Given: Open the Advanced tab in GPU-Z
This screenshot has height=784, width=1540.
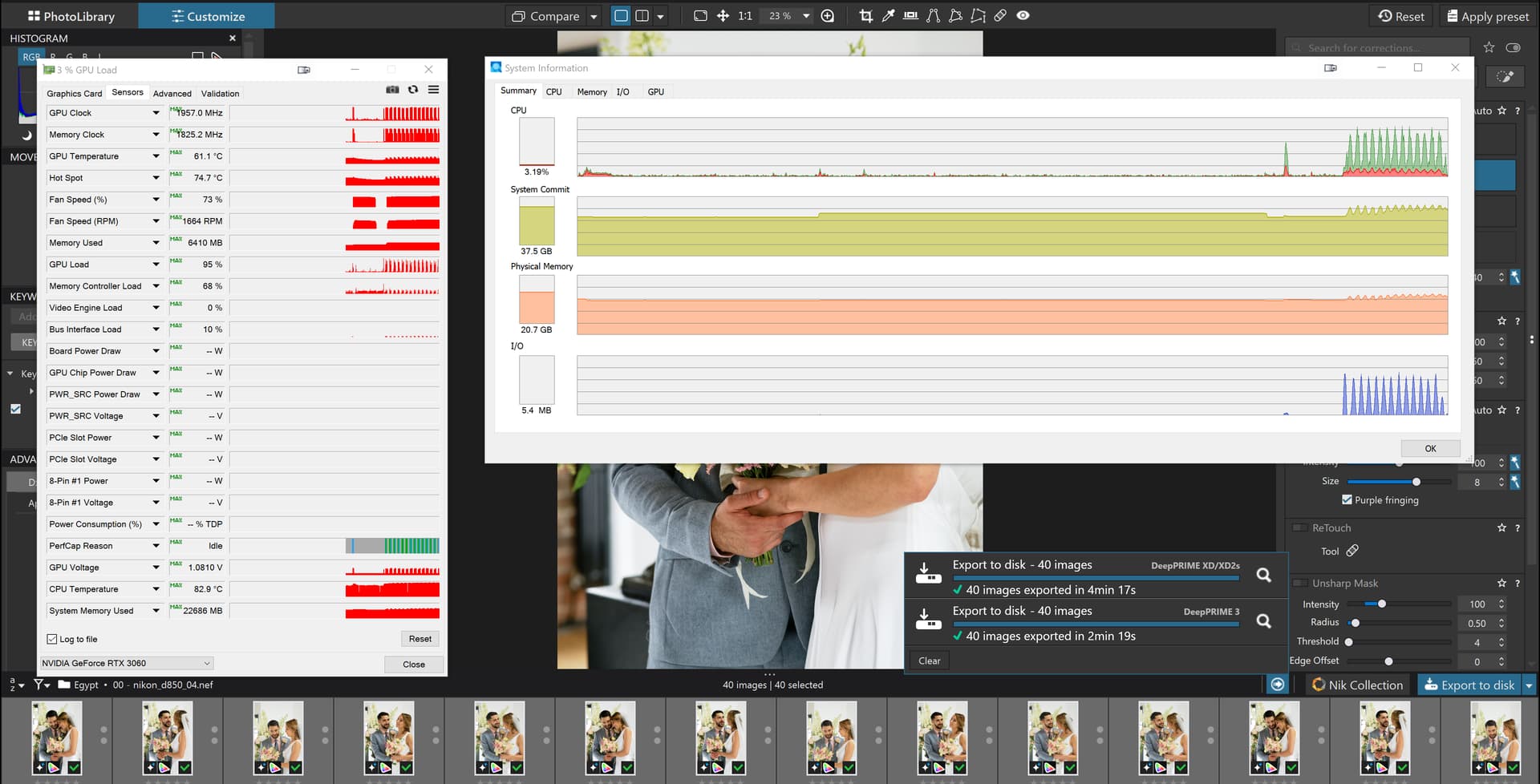Looking at the screenshot, I should coord(172,94).
